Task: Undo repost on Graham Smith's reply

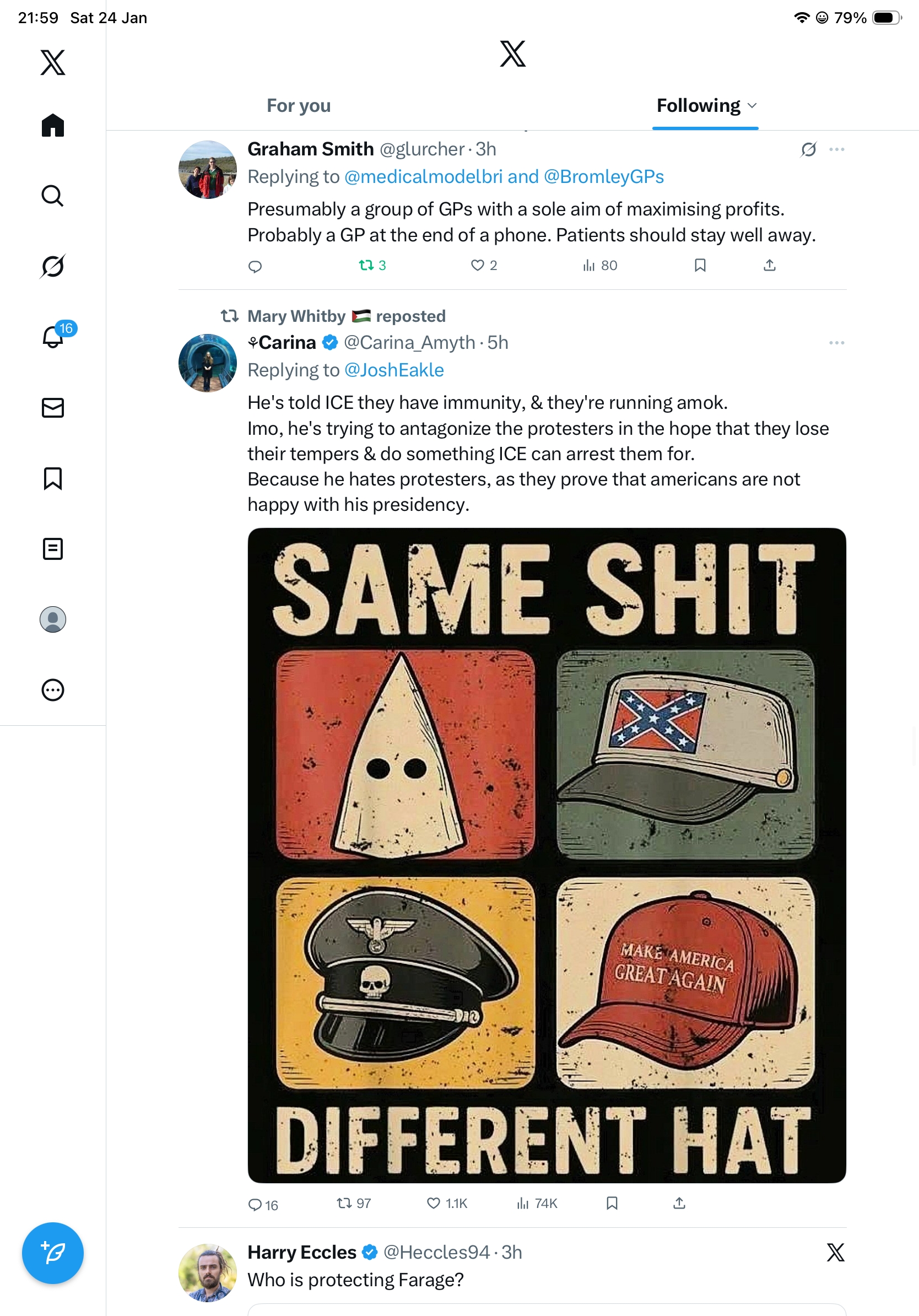Action: pyautogui.click(x=366, y=266)
